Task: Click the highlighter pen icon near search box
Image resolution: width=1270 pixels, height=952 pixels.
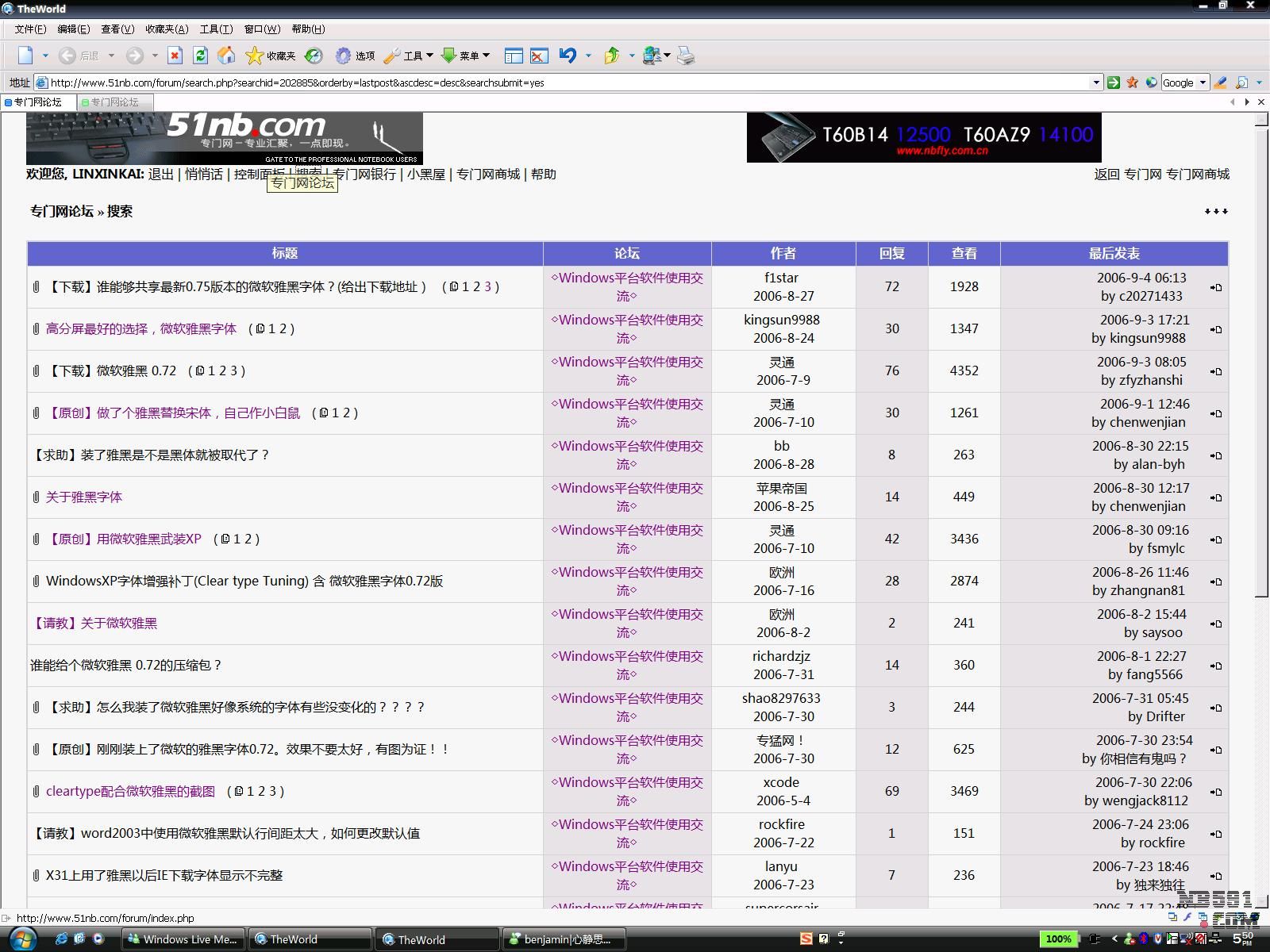Action: [x=1221, y=83]
